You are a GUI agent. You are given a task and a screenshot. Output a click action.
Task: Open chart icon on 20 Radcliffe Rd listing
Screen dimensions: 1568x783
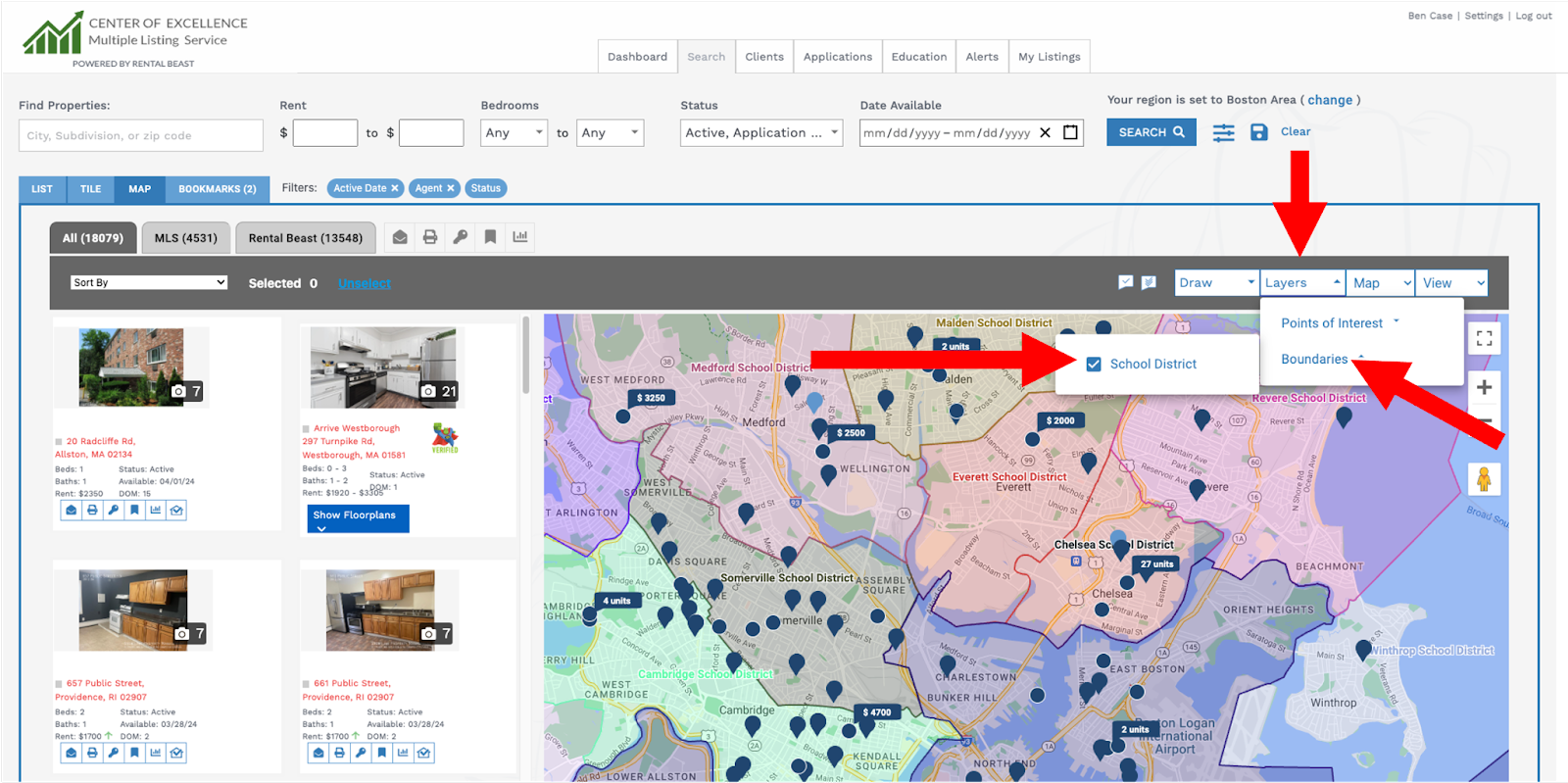[156, 511]
